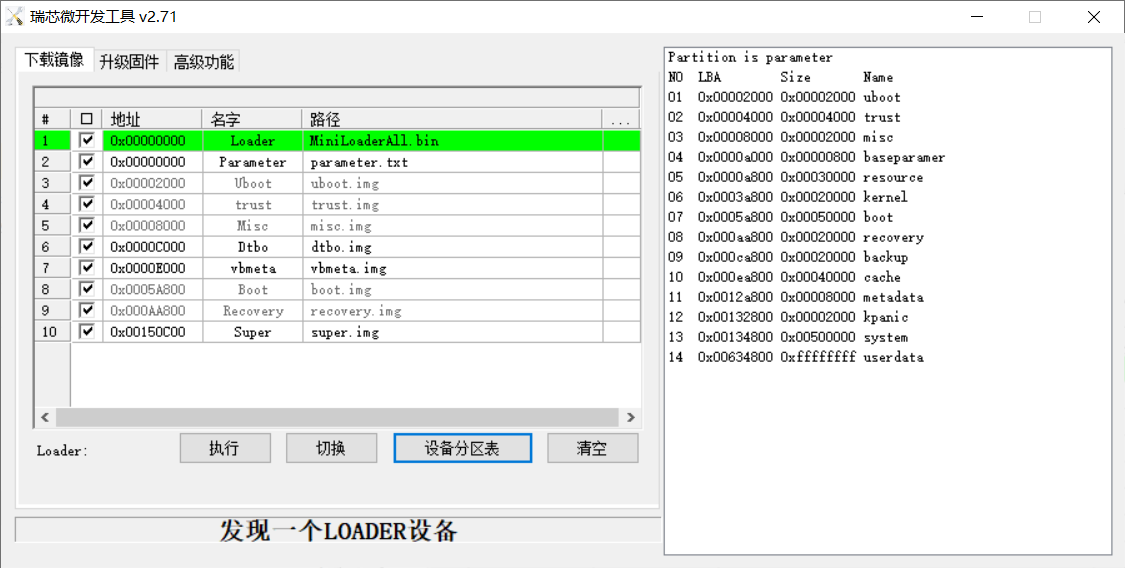Select the recovery.img path cell

tap(452, 311)
